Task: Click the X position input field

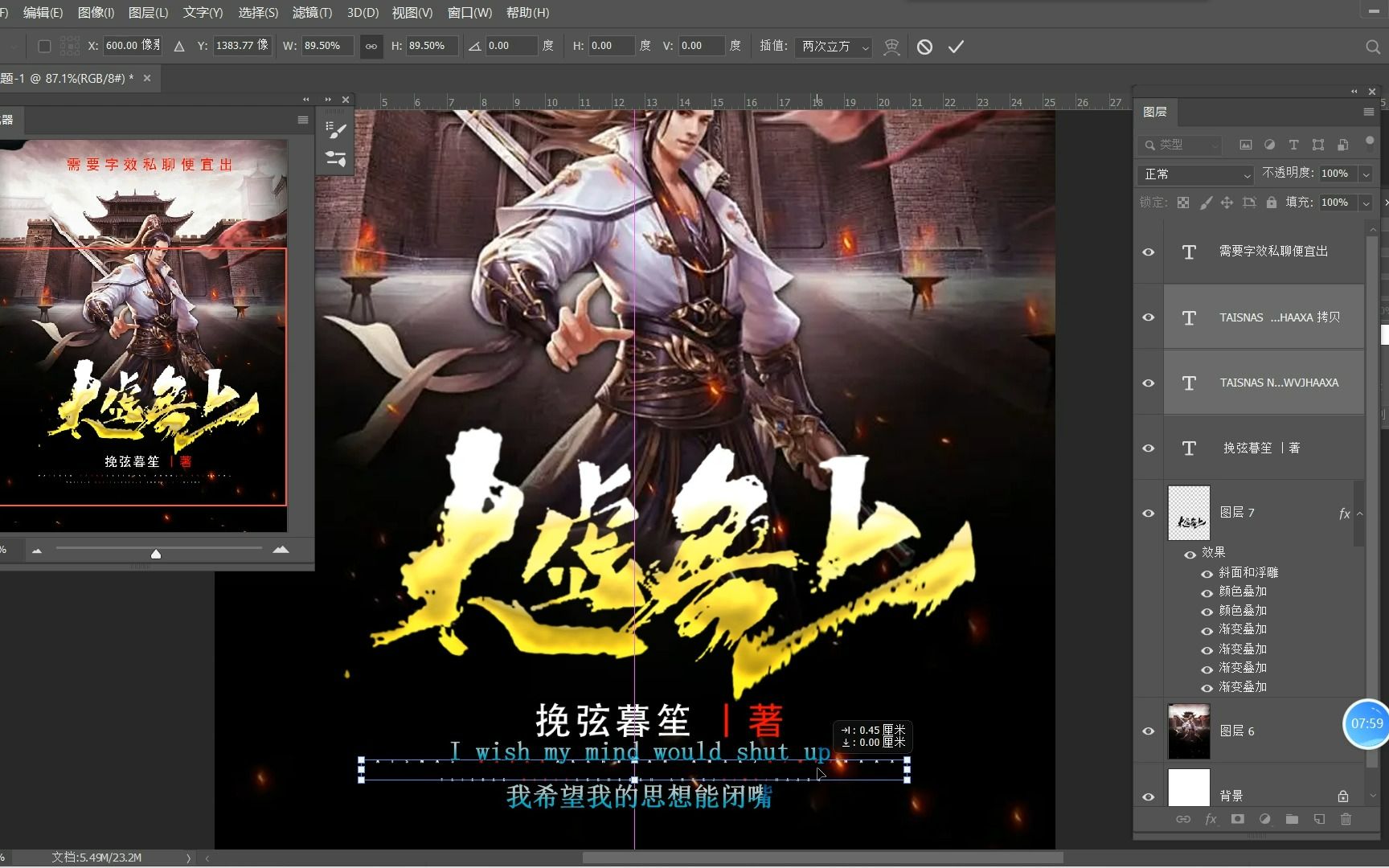Action: tap(133, 46)
